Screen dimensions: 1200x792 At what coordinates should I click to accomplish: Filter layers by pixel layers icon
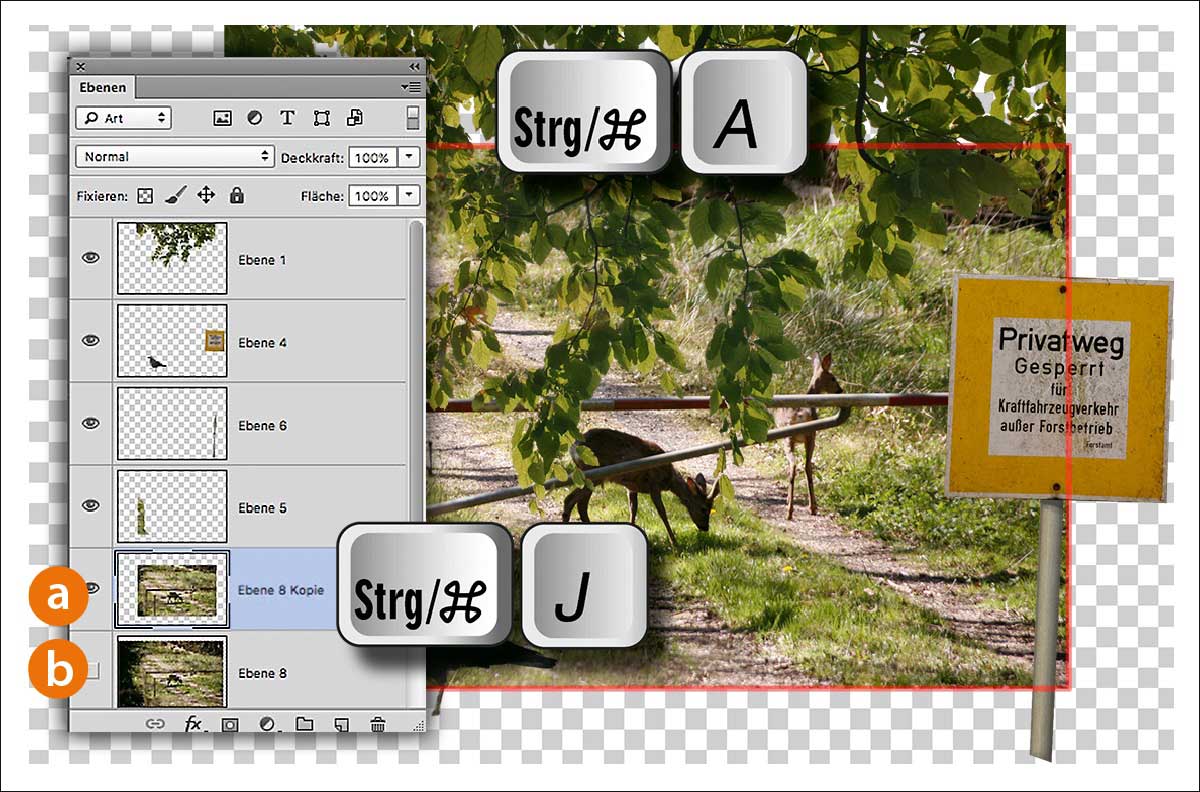tap(222, 118)
